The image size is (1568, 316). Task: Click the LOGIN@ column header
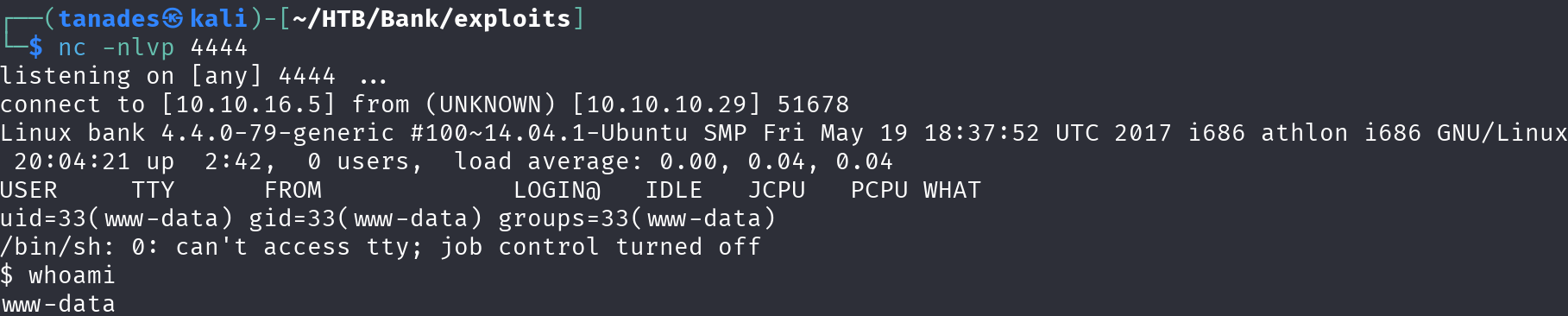pos(557,190)
